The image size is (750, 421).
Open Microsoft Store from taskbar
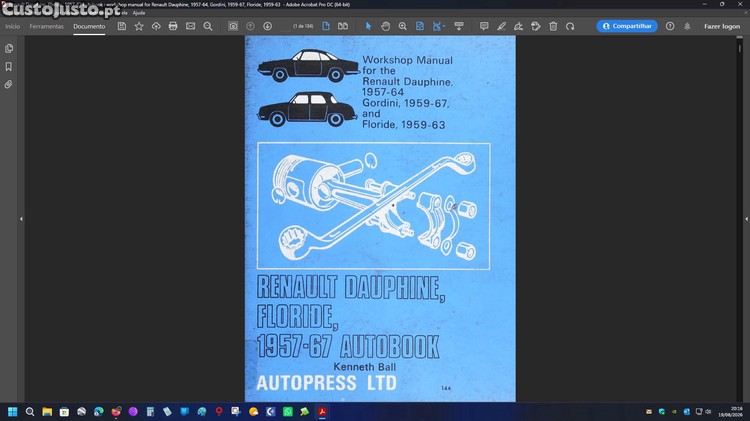coord(64,411)
